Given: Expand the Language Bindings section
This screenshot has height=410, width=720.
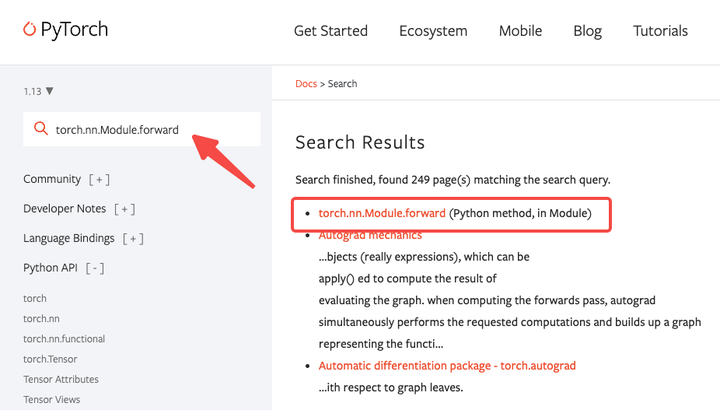Looking at the screenshot, I should [133, 239].
